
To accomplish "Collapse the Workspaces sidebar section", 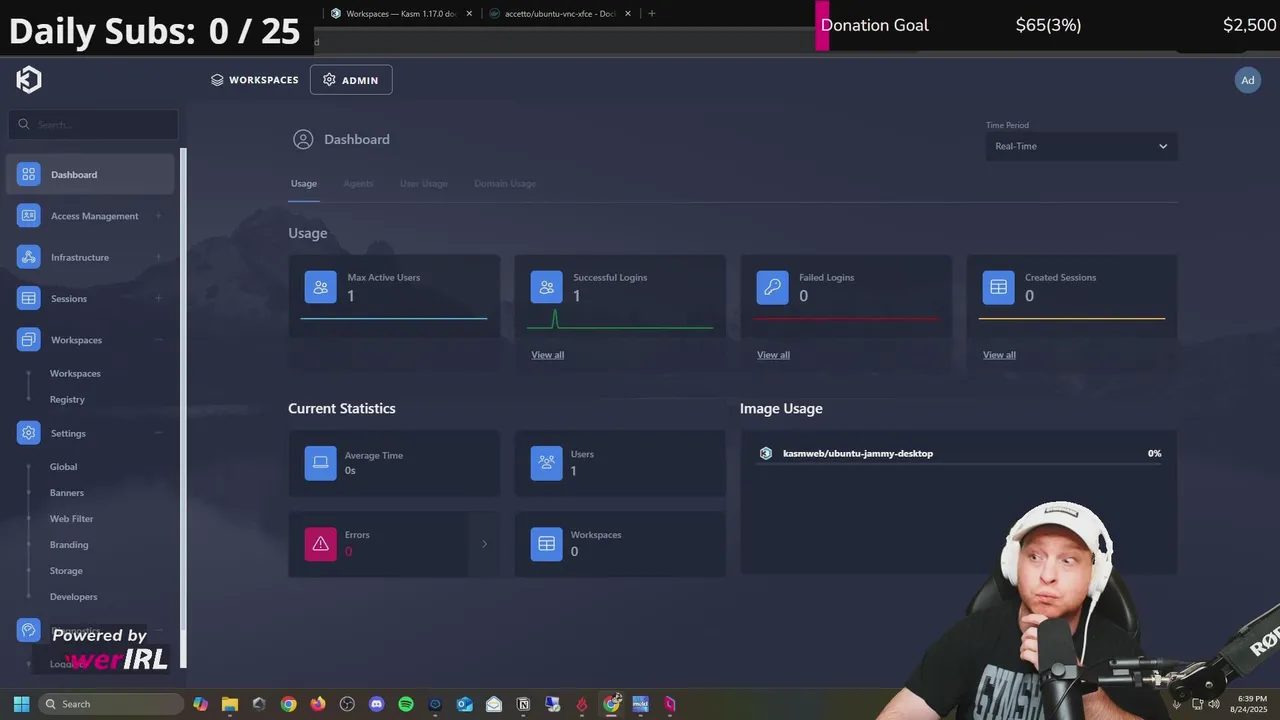I will tap(158, 340).
